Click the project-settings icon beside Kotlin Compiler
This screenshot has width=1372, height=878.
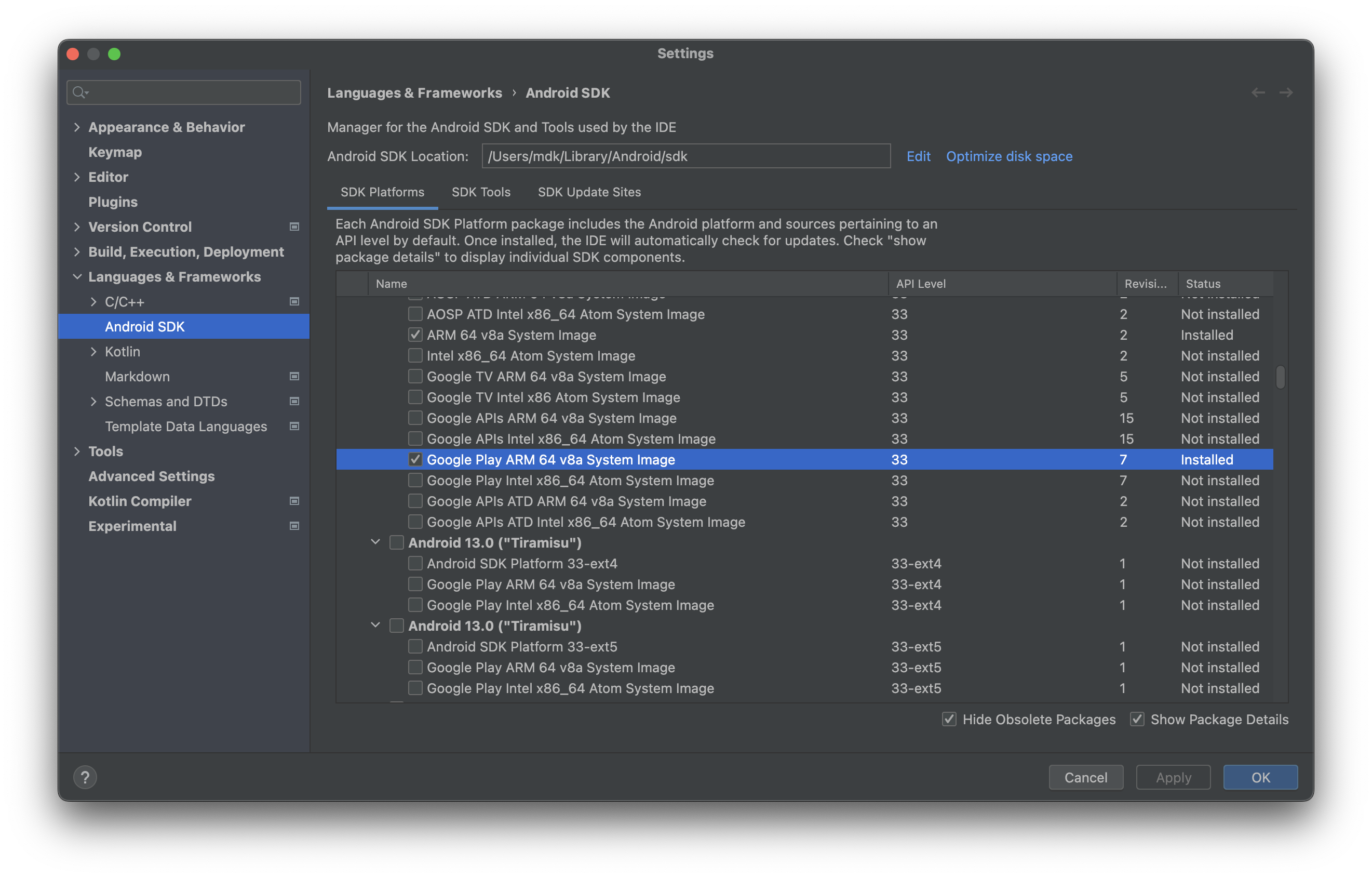click(294, 501)
